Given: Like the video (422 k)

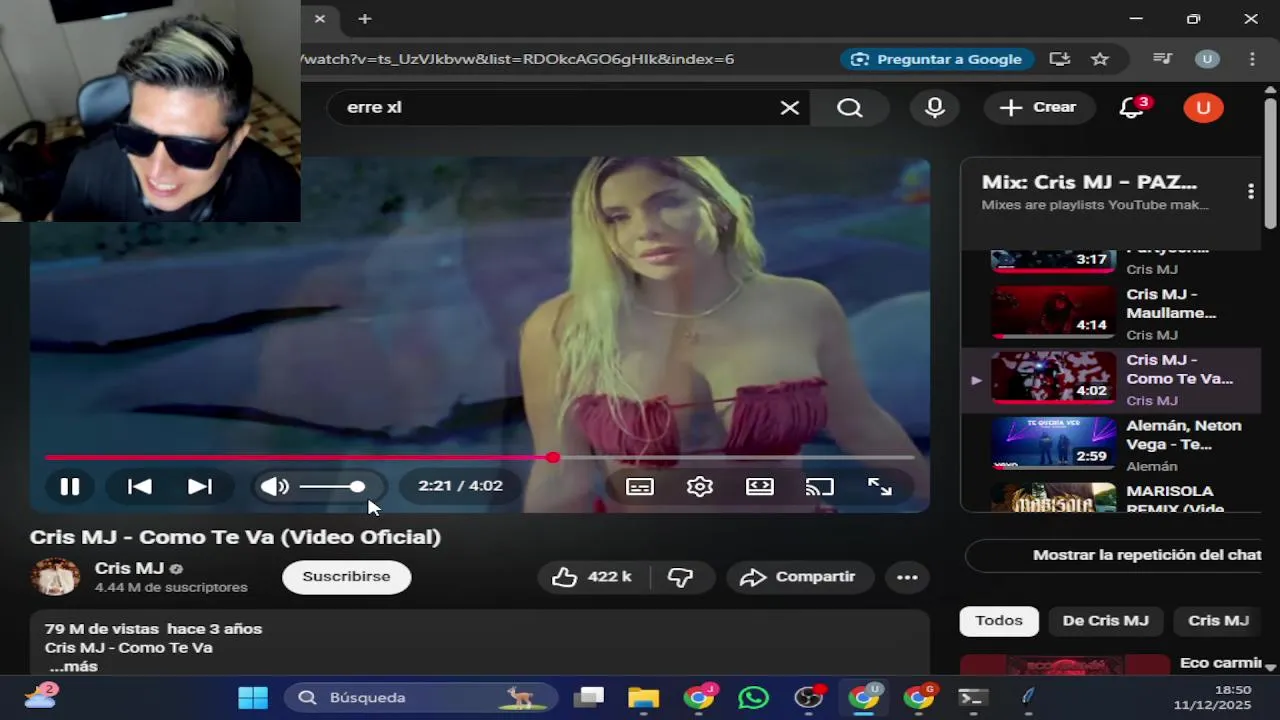Looking at the screenshot, I should (x=594, y=577).
